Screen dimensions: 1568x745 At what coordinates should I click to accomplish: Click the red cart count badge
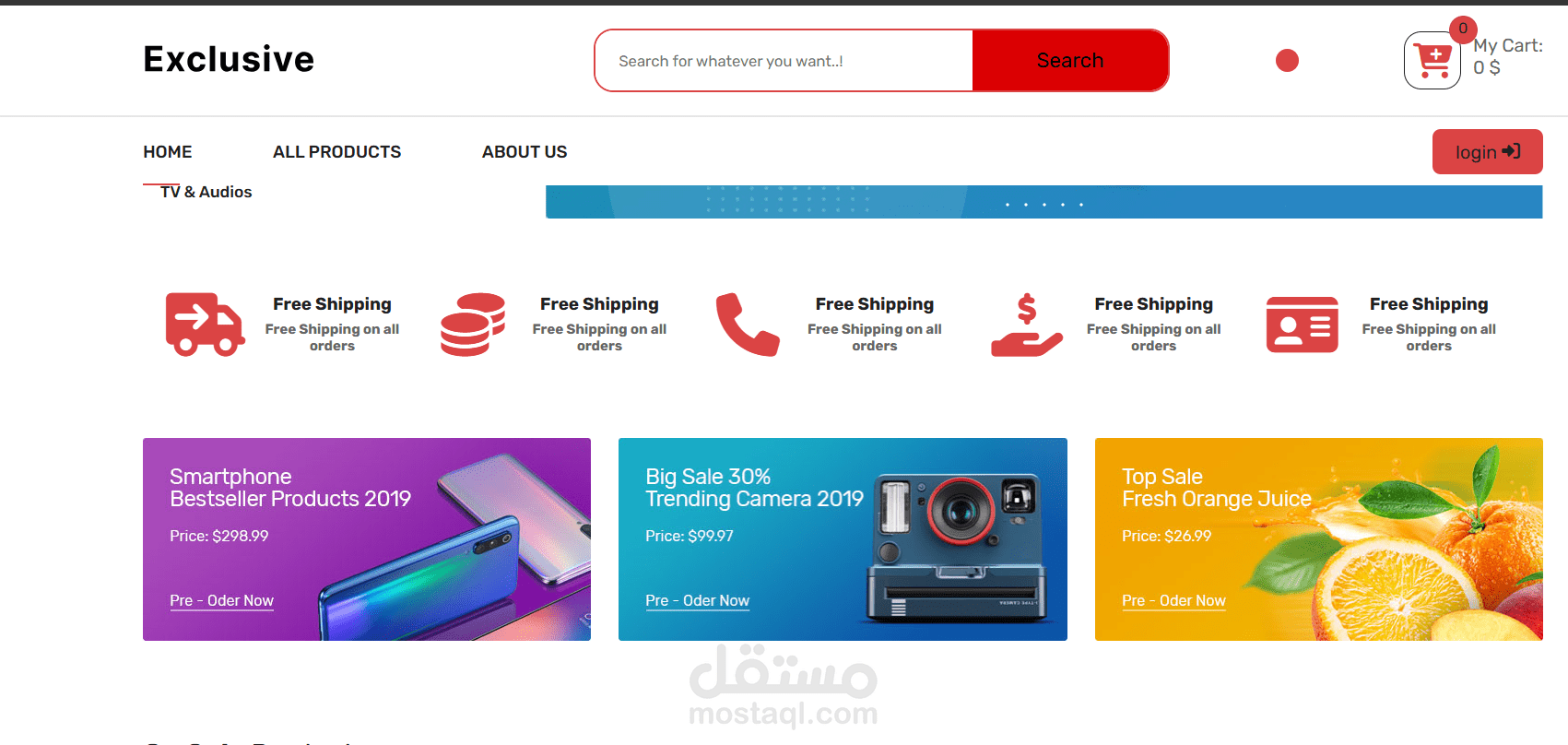[x=1463, y=30]
